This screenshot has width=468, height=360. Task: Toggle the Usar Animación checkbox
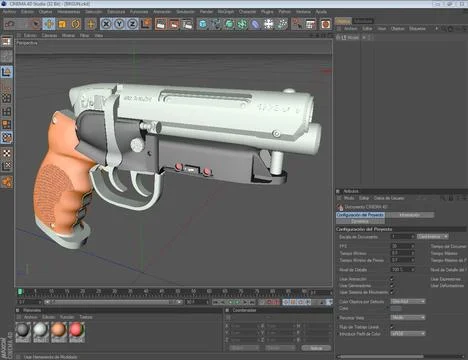coord(392,279)
